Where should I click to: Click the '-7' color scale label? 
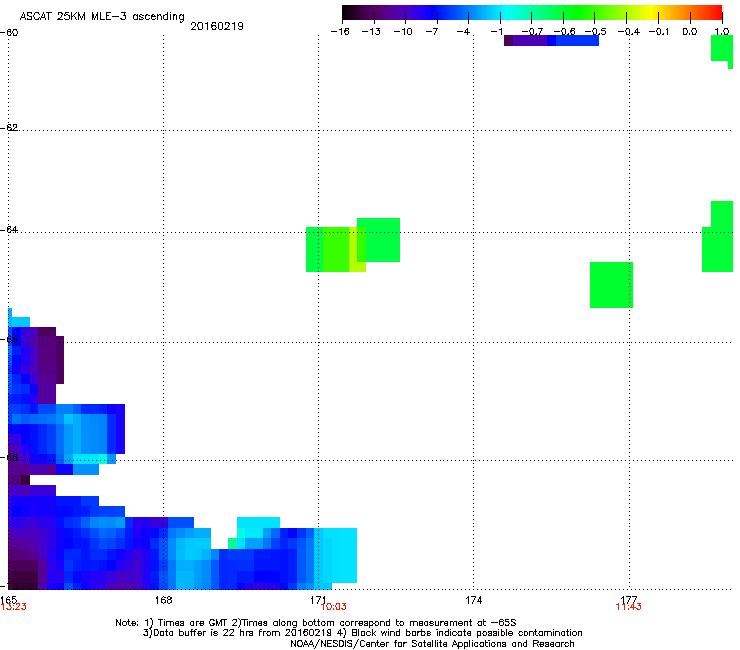(432, 32)
